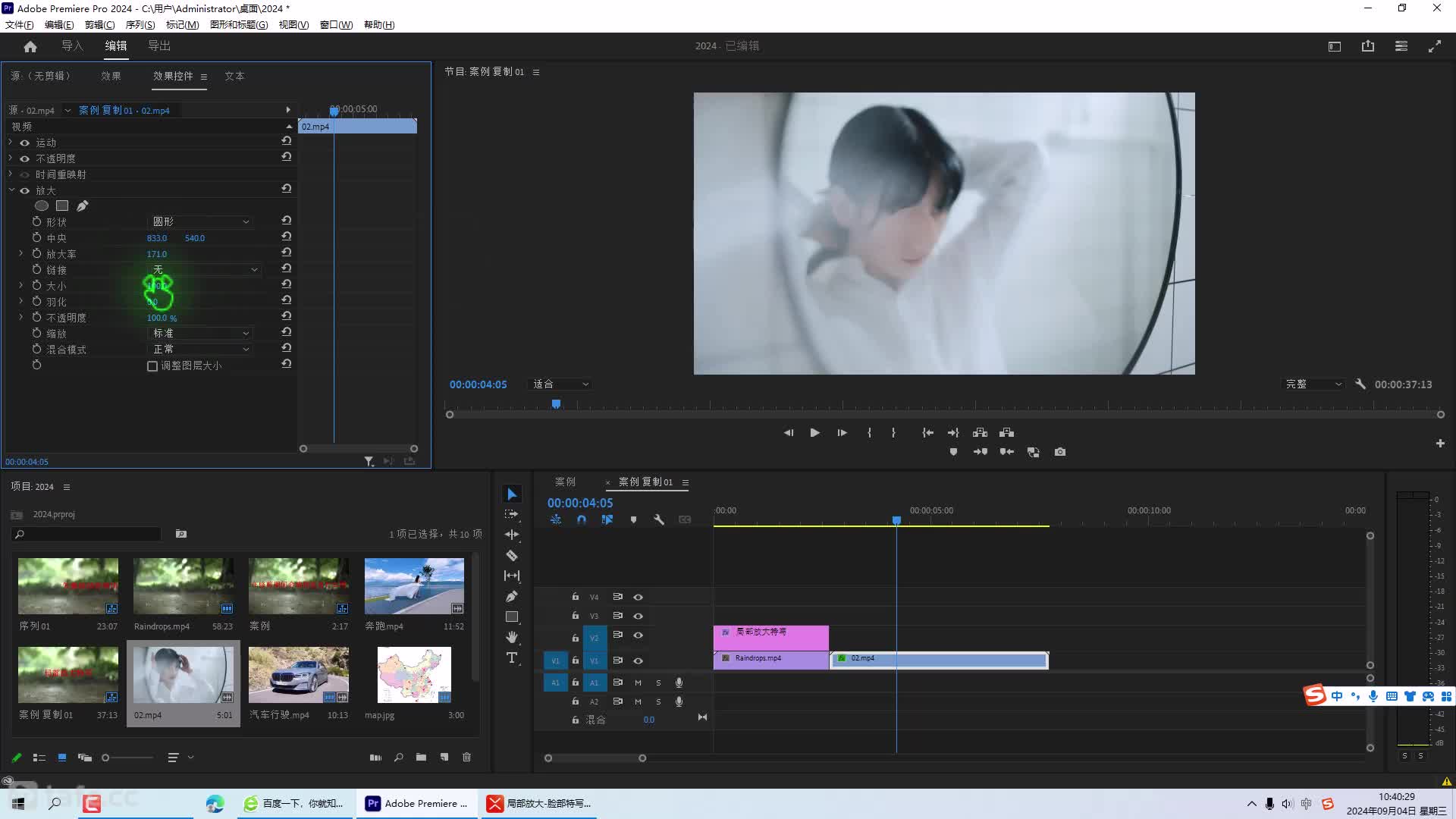The image size is (1456, 819).
Task: Create 4-point polygon mask for 放大
Action: 62,206
